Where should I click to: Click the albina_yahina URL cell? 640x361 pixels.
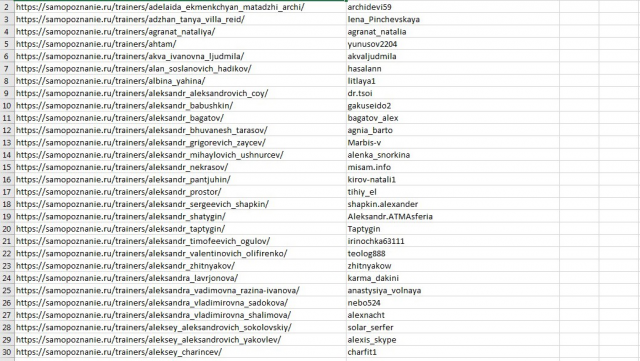pyautogui.click(x=180, y=81)
